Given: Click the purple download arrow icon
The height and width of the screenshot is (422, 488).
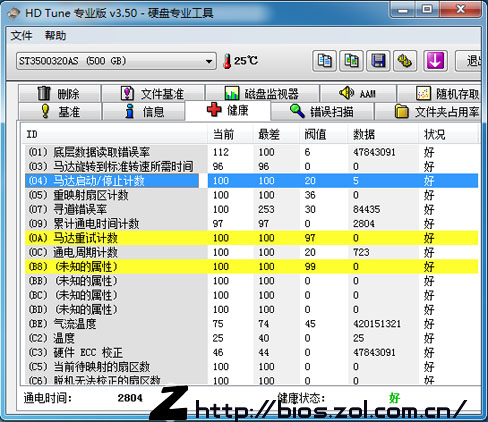Looking at the screenshot, I should tap(435, 61).
